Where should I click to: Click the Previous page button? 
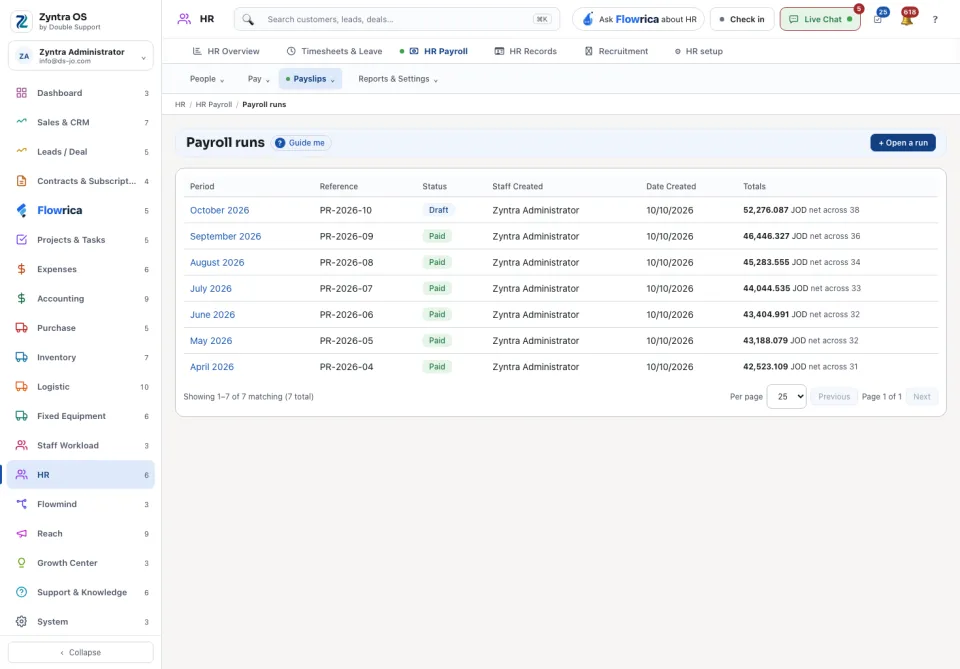834,397
